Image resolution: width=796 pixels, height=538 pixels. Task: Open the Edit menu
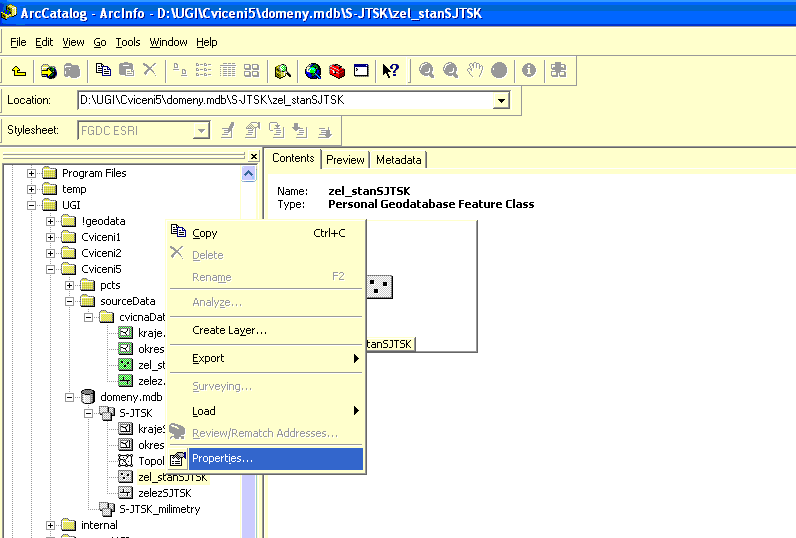[44, 42]
